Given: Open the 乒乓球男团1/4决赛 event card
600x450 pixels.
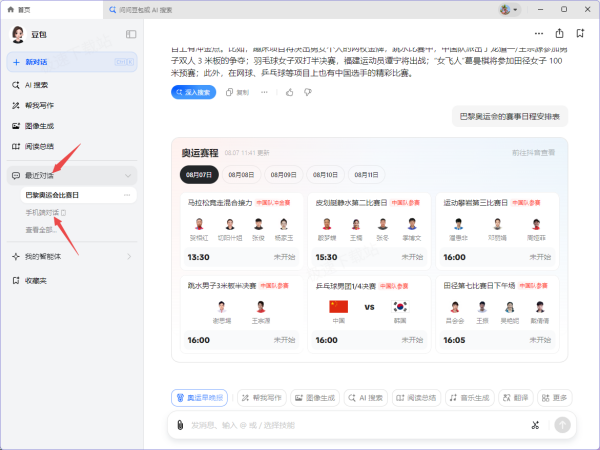Looking at the screenshot, I should click(369, 314).
